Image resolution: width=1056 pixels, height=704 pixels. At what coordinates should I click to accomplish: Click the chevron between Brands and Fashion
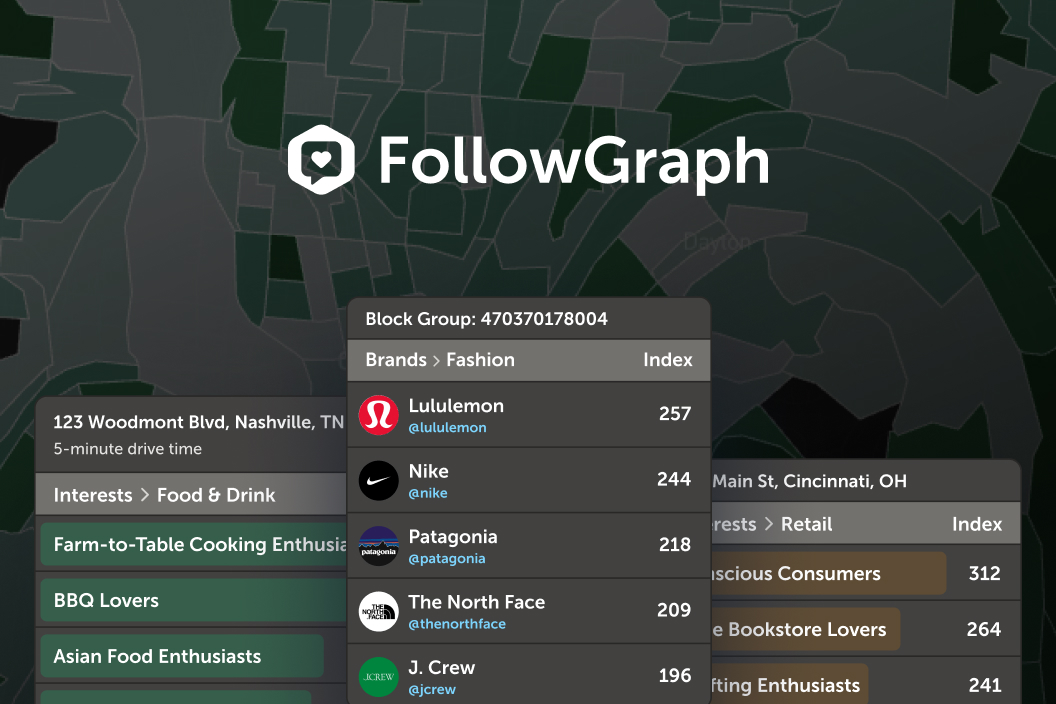[x=436, y=360]
